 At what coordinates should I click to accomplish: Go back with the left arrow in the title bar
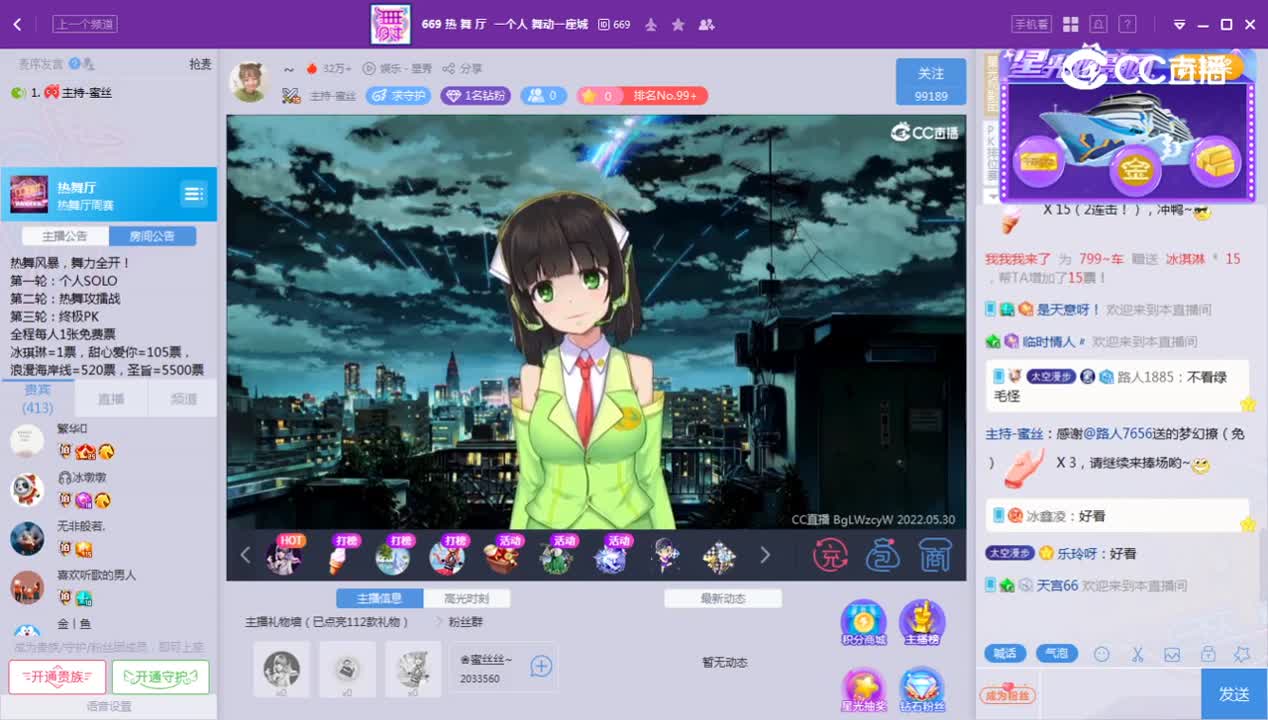click(x=17, y=24)
